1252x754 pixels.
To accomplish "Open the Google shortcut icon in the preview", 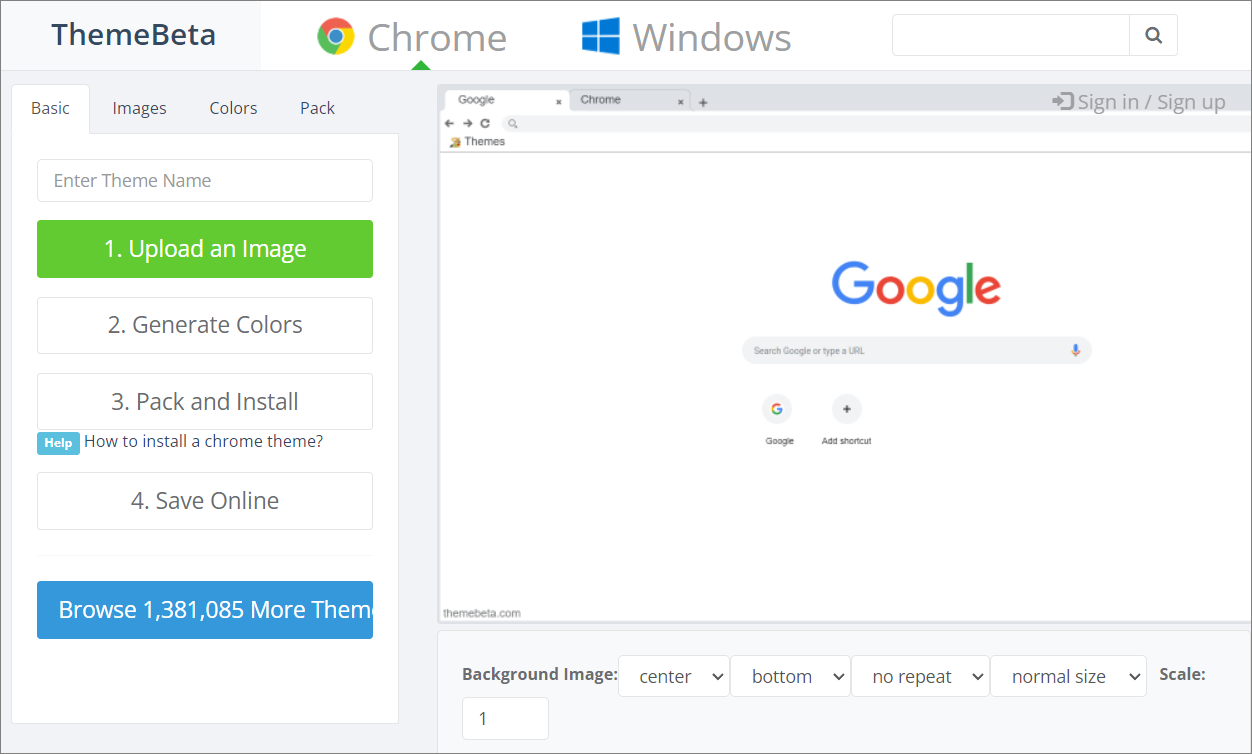I will tap(778, 408).
